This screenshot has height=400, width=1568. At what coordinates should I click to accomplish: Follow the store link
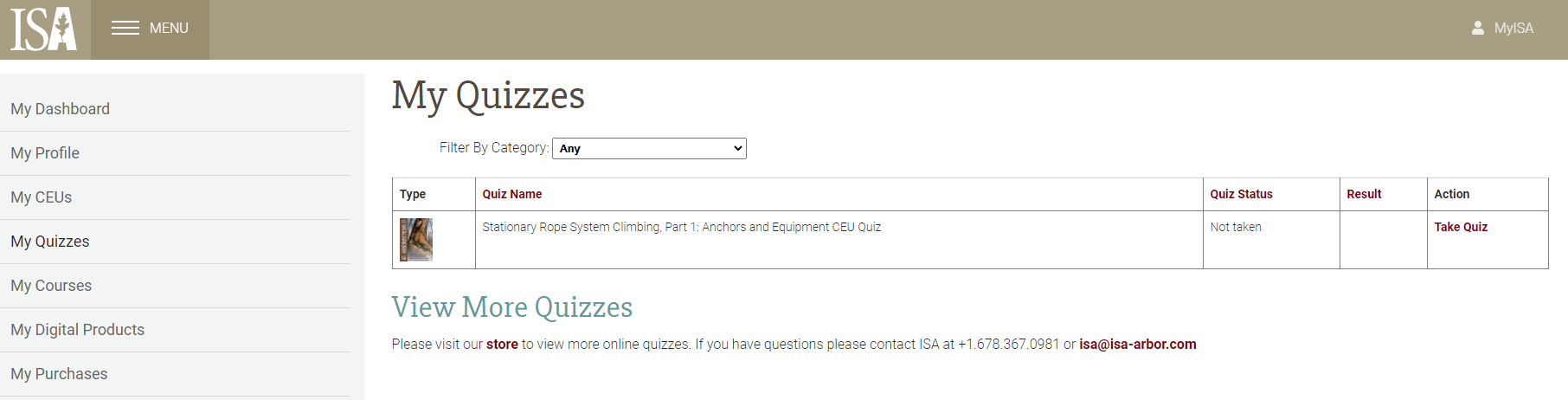502,345
